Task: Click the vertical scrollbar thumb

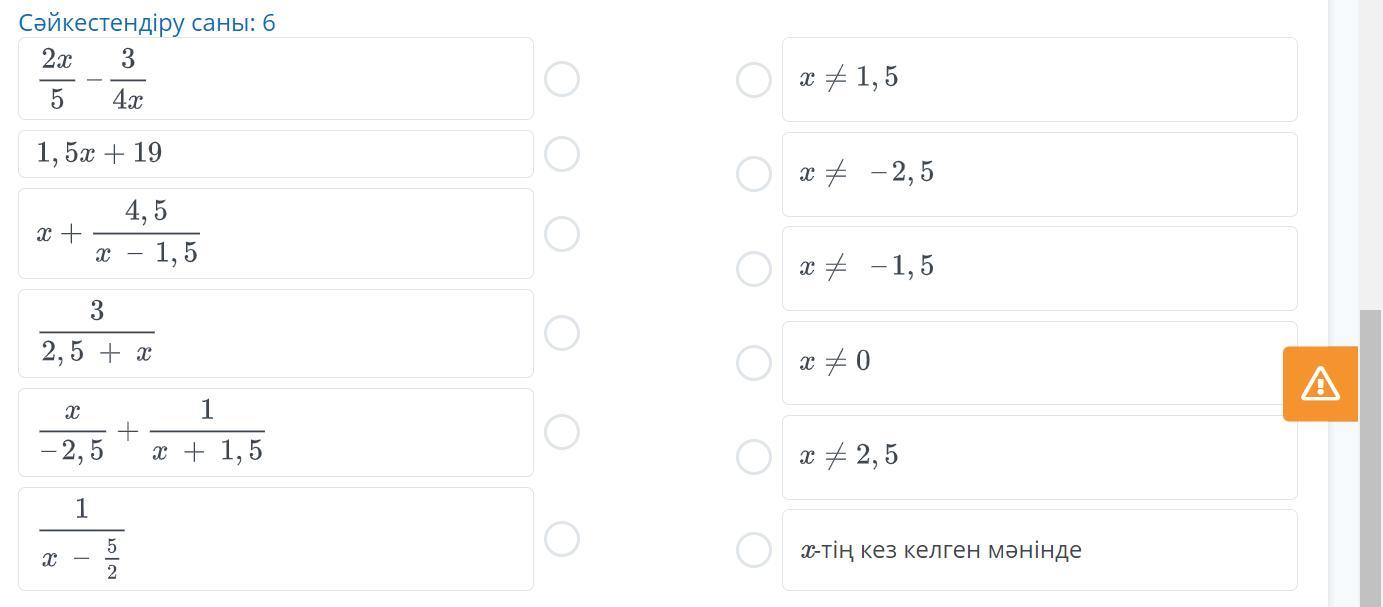Action: [1370, 458]
